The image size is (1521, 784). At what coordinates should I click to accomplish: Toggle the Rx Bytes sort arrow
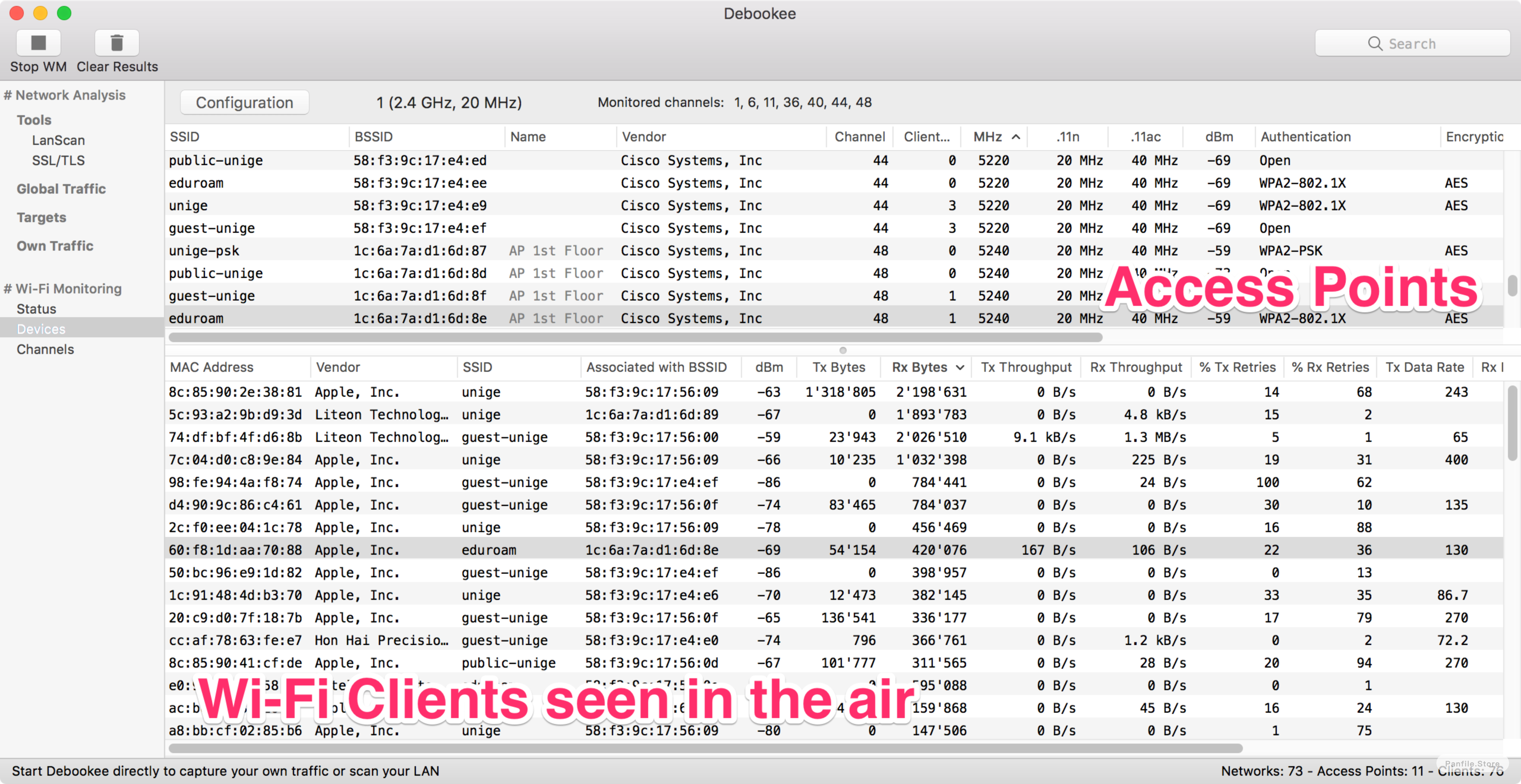[960, 367]
